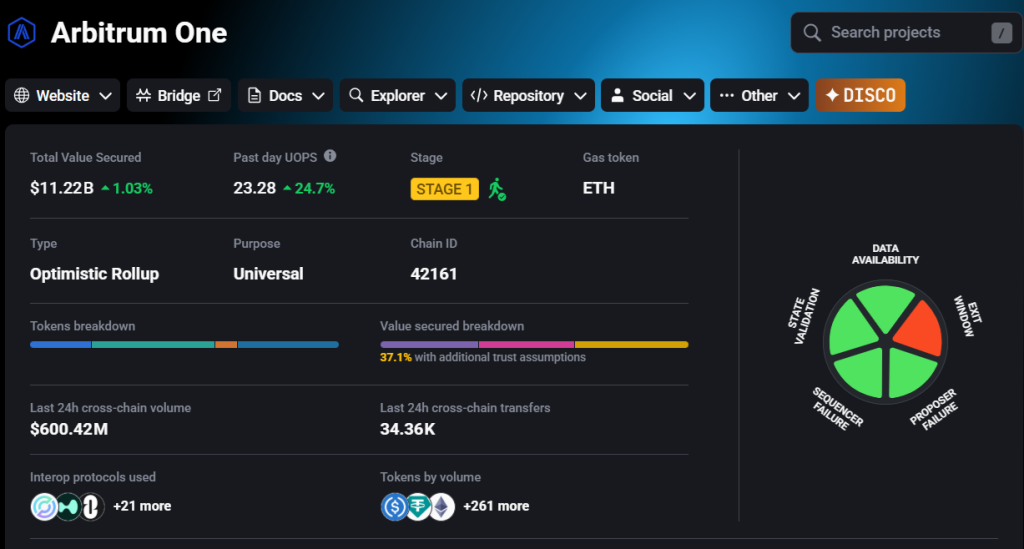The height and width of the screenshot is (549, 1024).
Task: Click the 1.03% TVS change value
Action: click(x=133, y=189)
